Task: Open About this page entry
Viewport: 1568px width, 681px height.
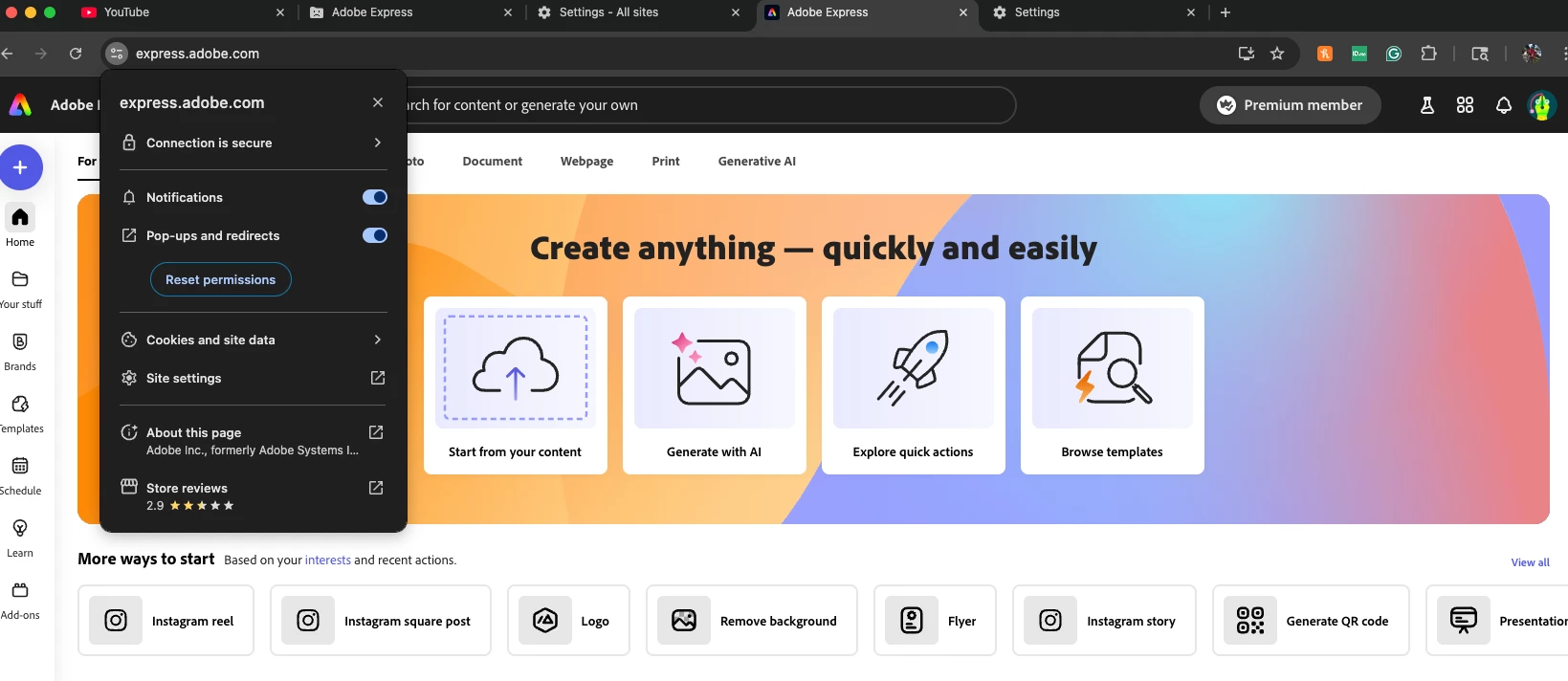Action: pyautogui.click(x=254, y=441)
